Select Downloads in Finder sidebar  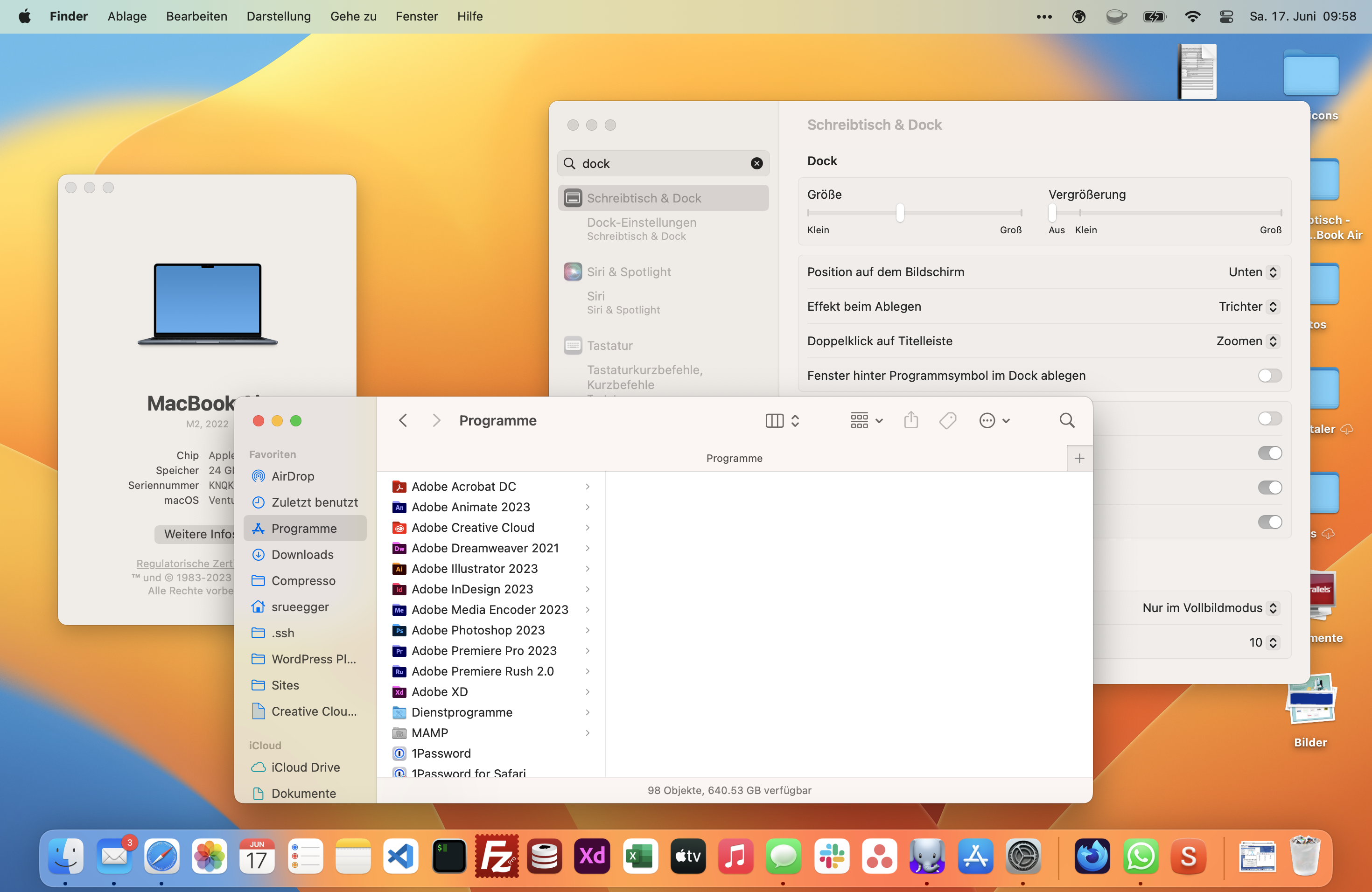[302, 554]
